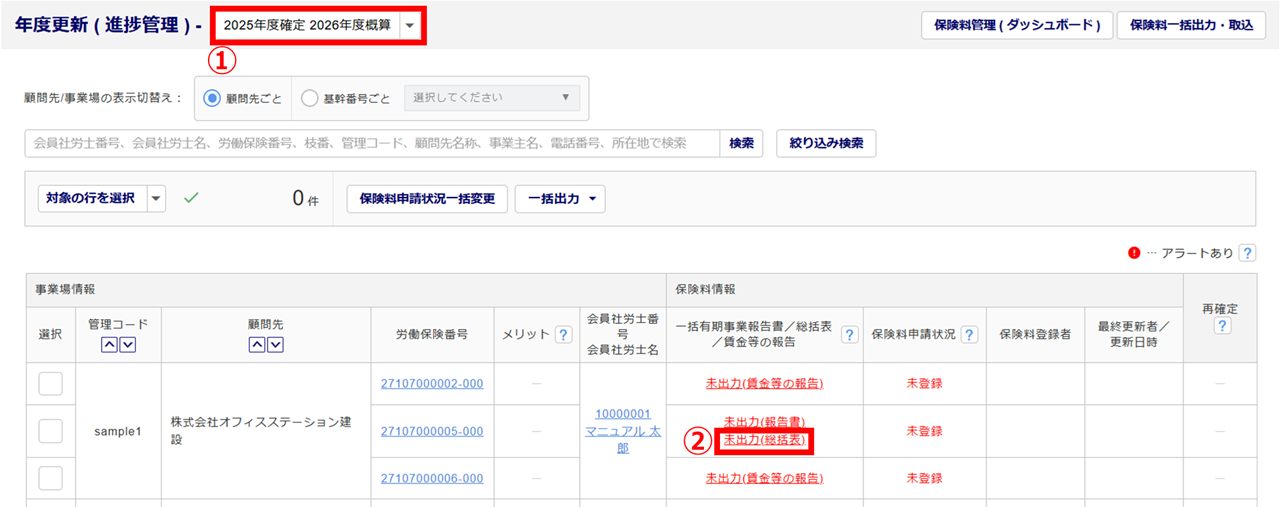
Task: Click 保険料一括出力・取込 button
Action: [x=1190, y=25]
